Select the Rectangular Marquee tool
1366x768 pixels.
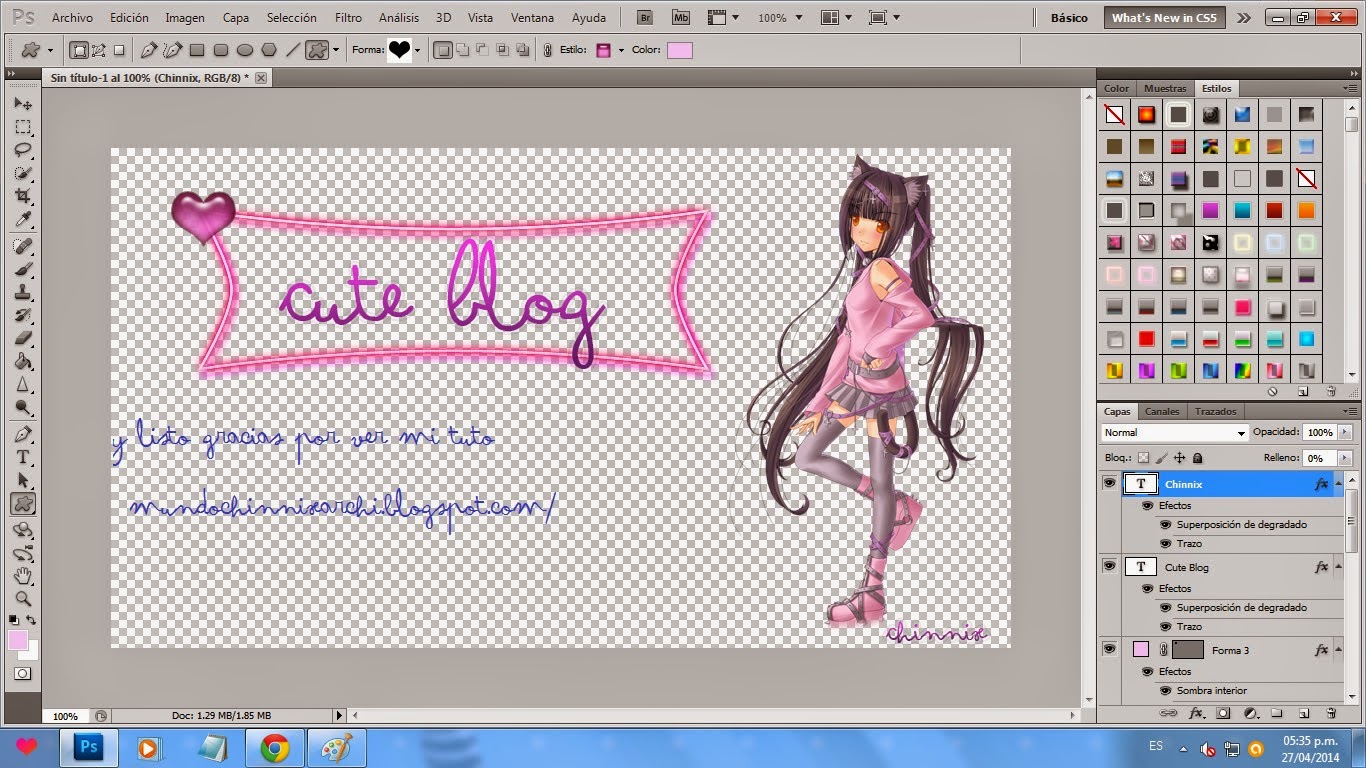pos(23,127)
